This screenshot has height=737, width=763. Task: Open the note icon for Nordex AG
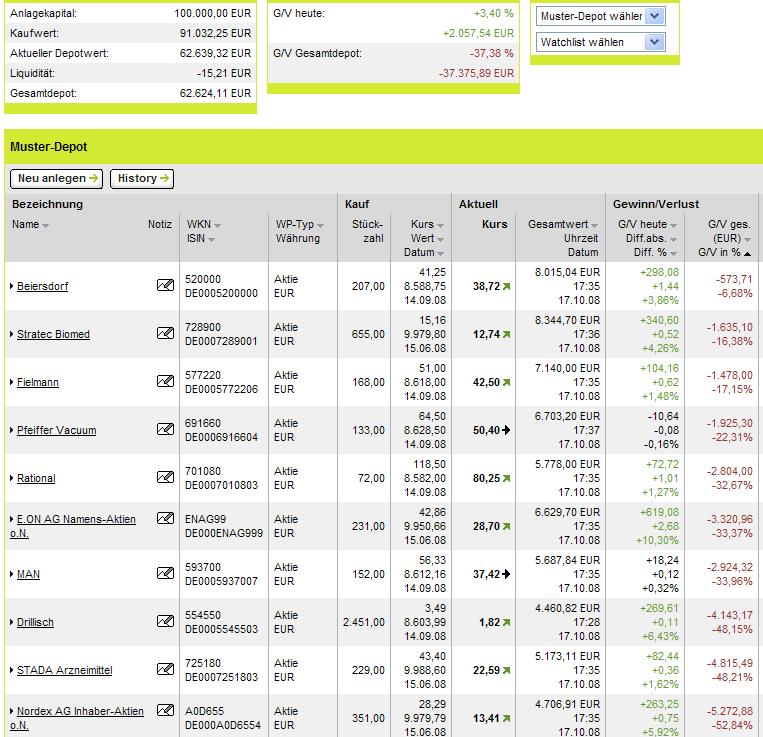[165, 710]
